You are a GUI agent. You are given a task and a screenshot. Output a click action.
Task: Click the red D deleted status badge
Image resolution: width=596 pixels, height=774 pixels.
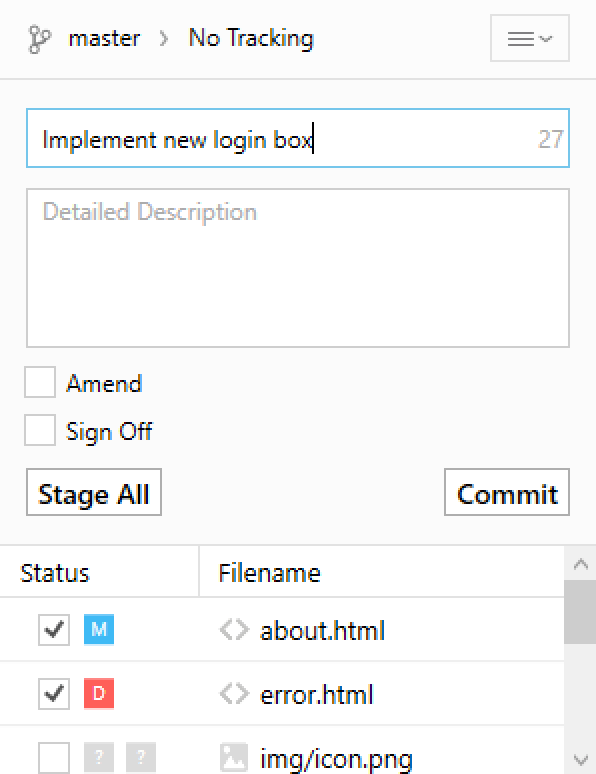pyautogui.click(x=99, y=694)
